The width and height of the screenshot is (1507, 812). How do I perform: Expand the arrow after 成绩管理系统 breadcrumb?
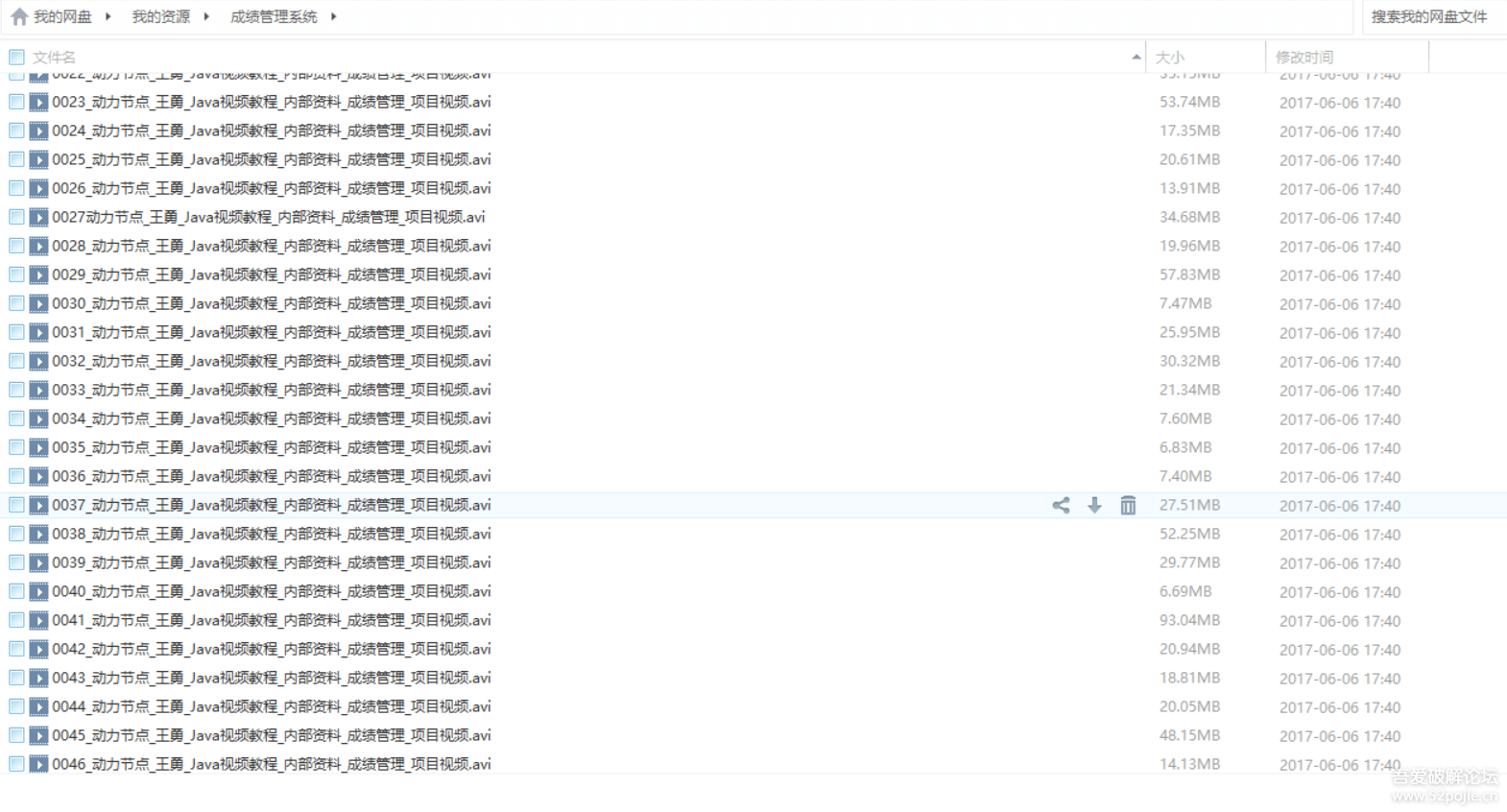pyautogui.click(x=333, y=16)
